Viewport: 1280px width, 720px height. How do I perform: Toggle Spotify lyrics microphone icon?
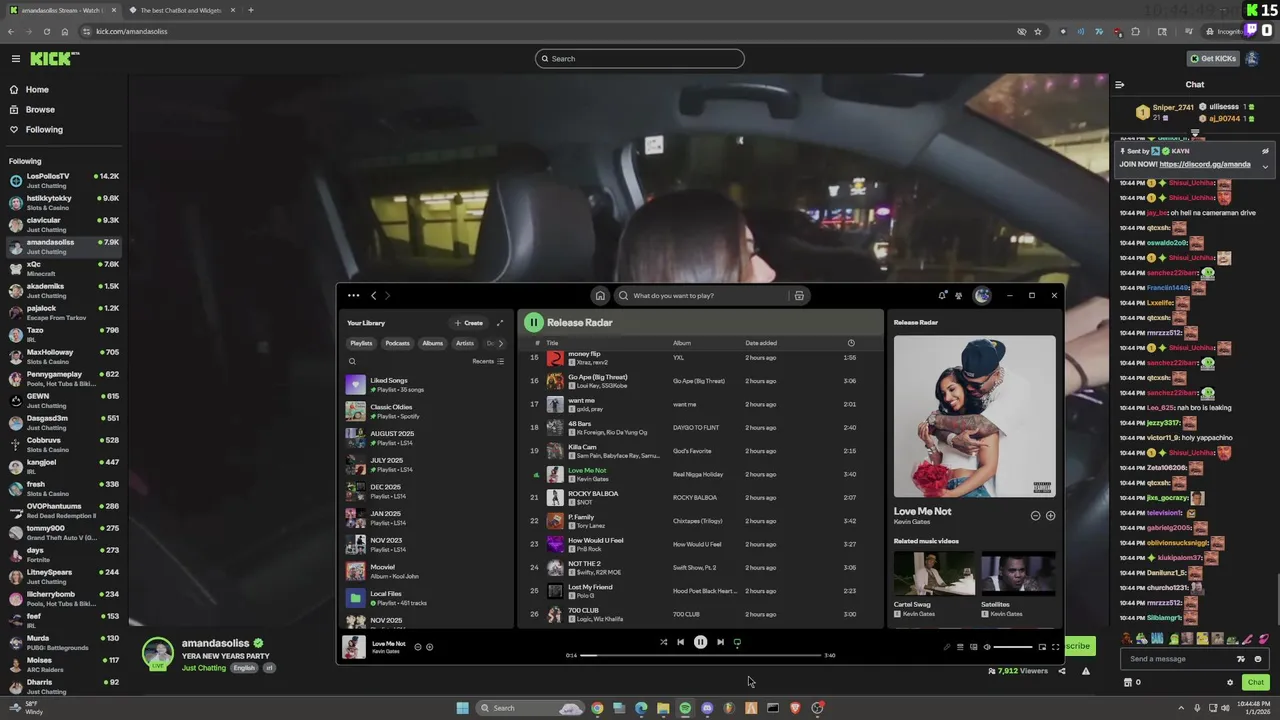point(947,647)
